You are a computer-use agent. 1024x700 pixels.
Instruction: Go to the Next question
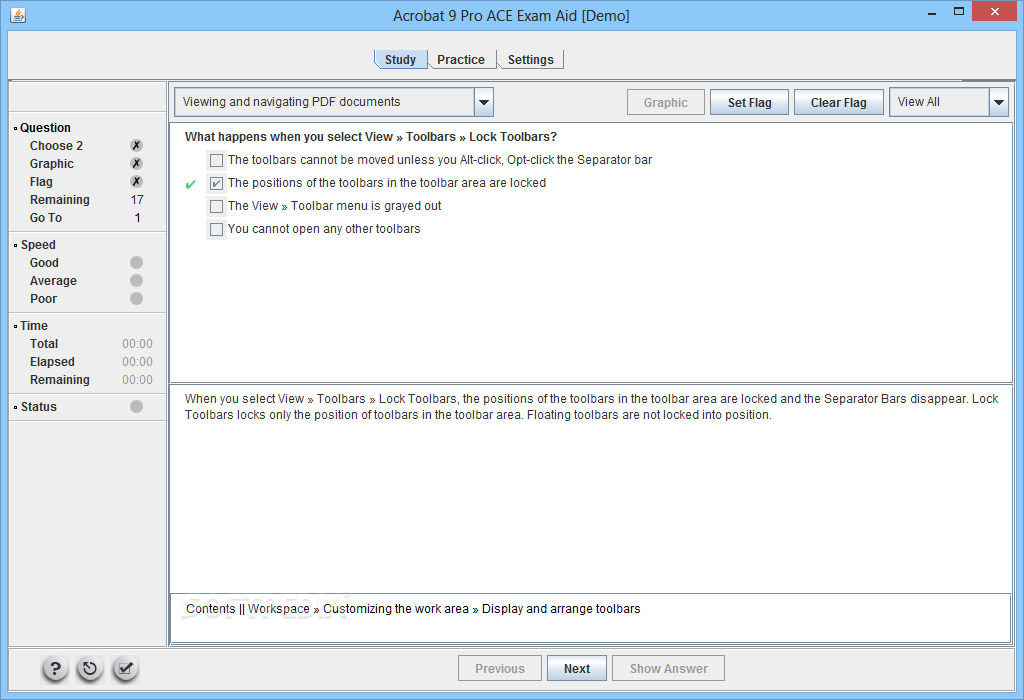pyautogui.click(x=577, y=669)
